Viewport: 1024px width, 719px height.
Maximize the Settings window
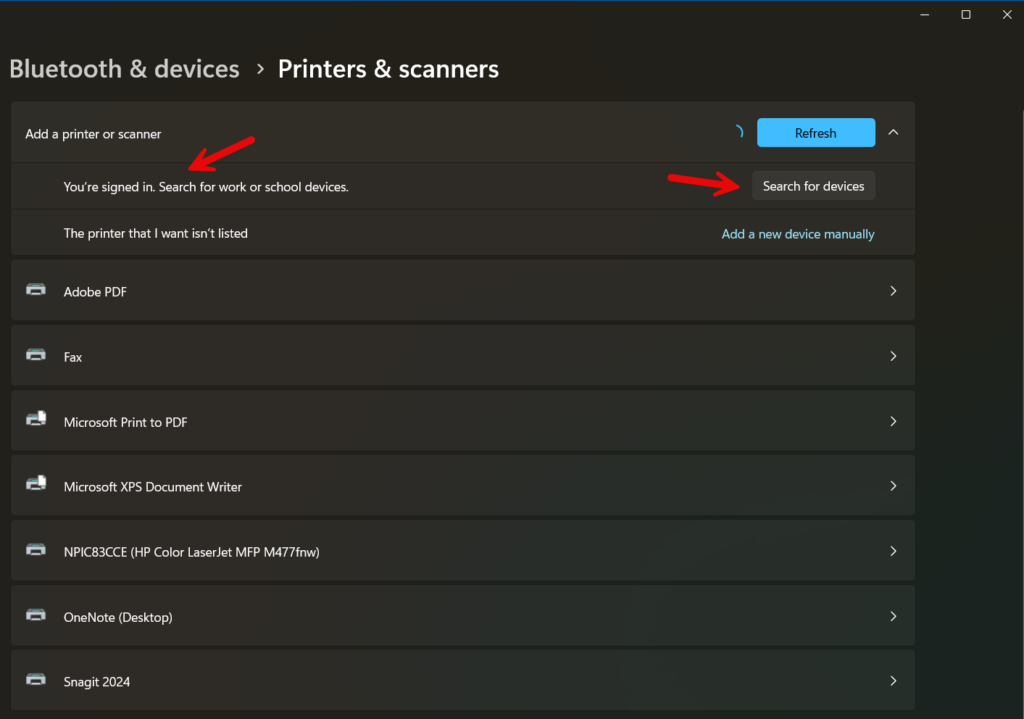tap(966, 14)
